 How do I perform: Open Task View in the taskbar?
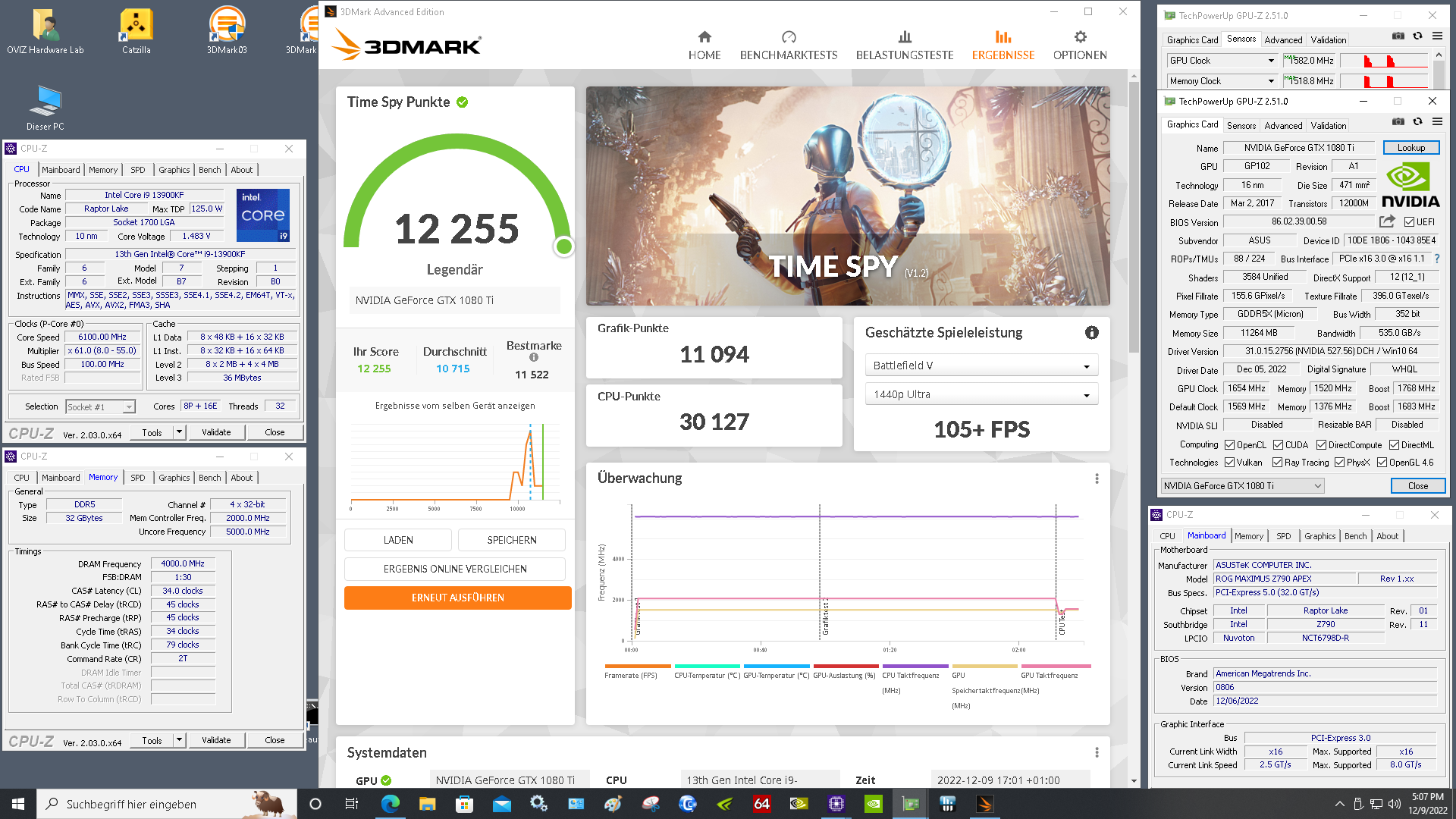351,804
